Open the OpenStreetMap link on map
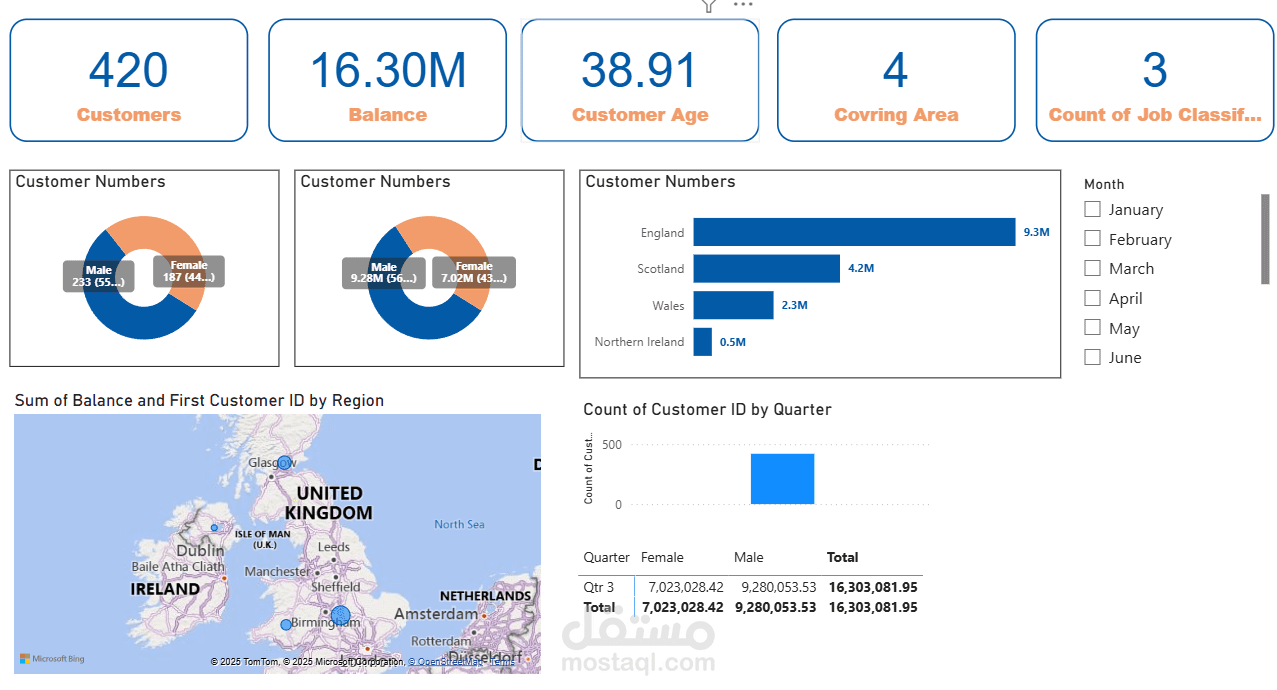Viewport: 1277px width, 690px height. (x=450, y=662)
